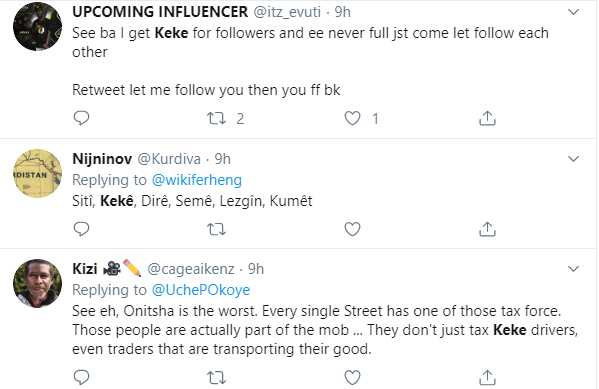The height and width of the screenshot is (389, 599).
Task: Share Nijninov's tweet
Action: click(487, 229)
